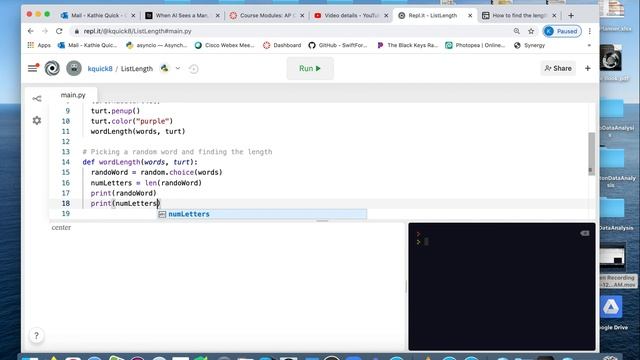Switch to the Video details YouTube tab

click(351, 16)
